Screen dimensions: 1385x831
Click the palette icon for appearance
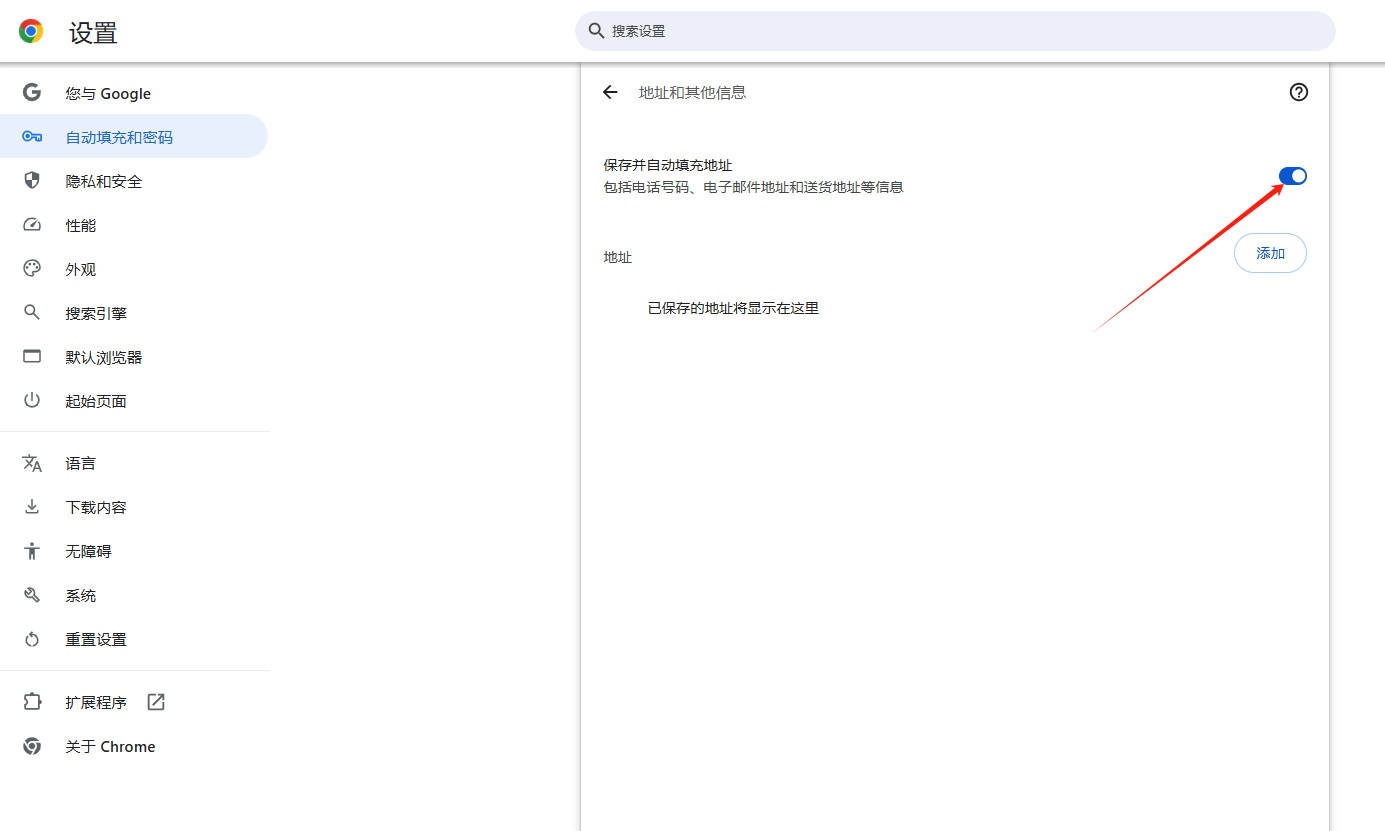point(32,269)
